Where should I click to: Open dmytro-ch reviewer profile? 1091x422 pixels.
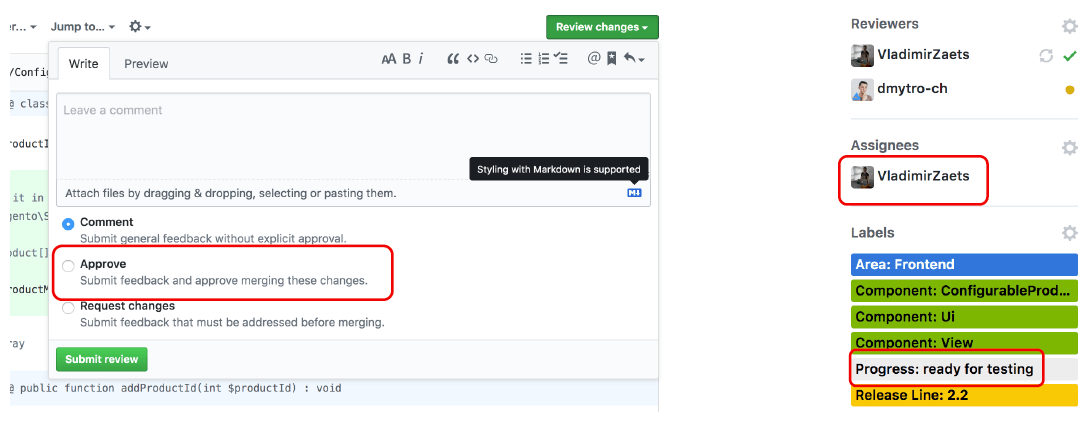[912, 89]
